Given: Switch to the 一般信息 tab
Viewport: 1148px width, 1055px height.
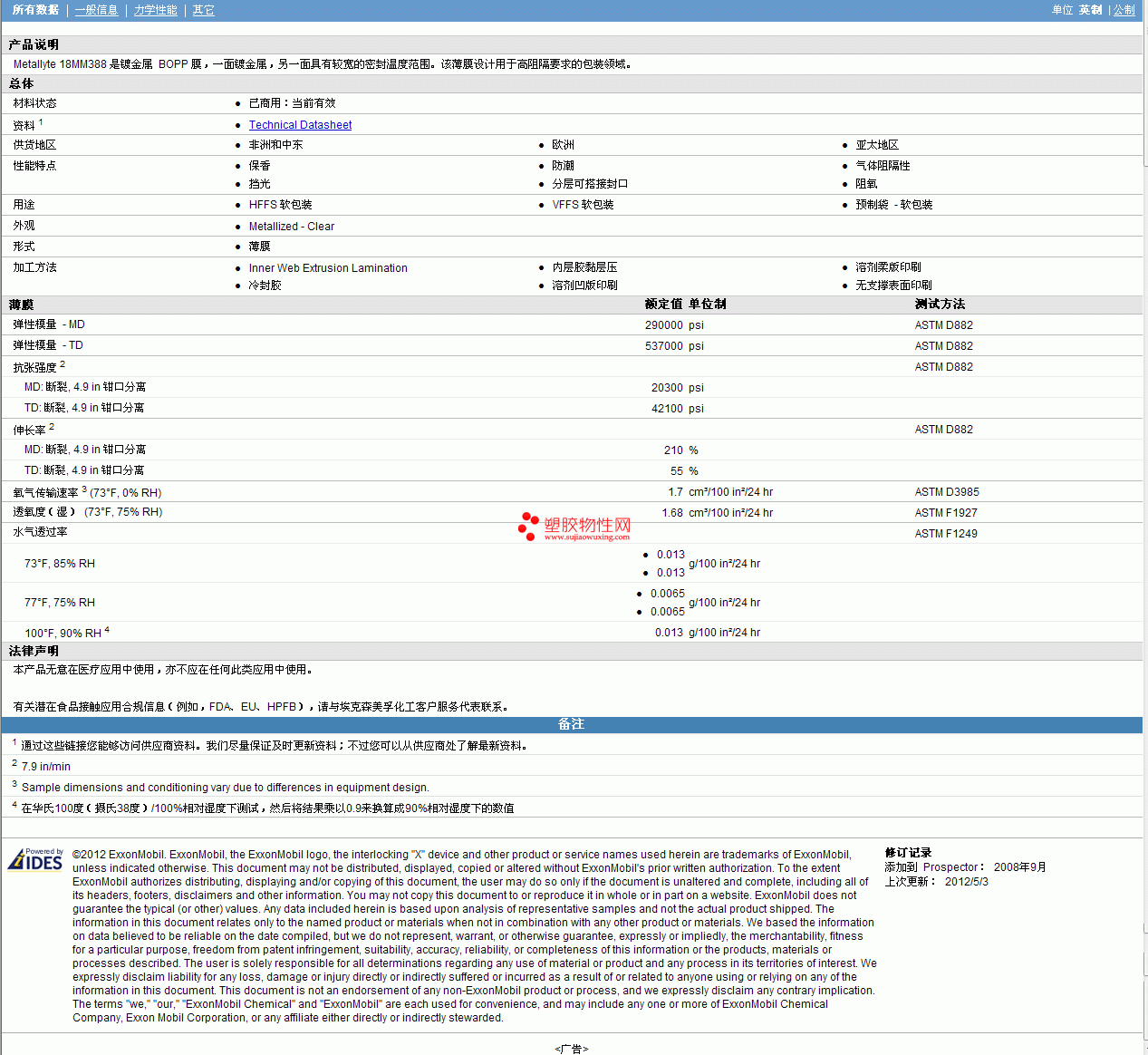Looking at the screenshot, I should coord(96,10).
